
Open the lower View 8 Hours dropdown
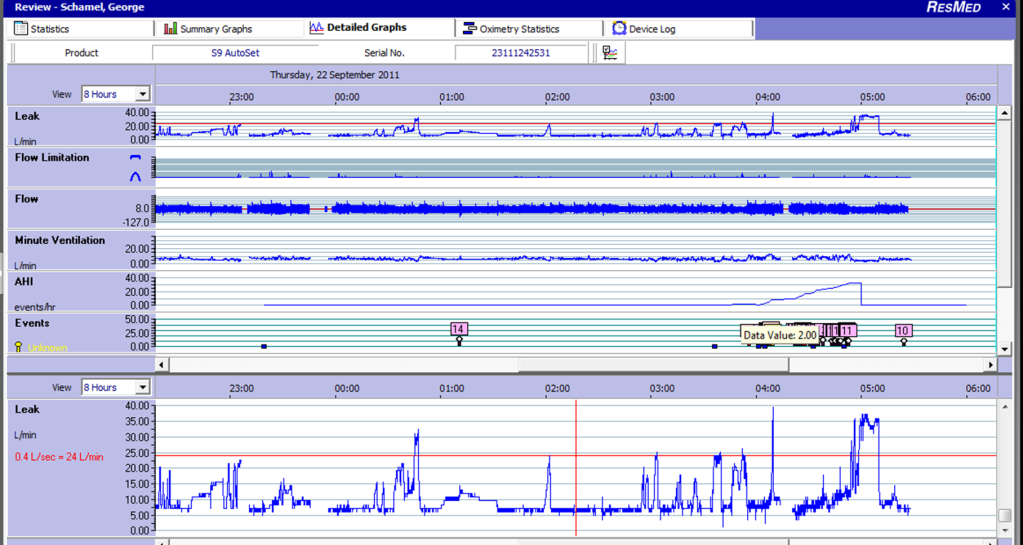[x=115, y=387]
